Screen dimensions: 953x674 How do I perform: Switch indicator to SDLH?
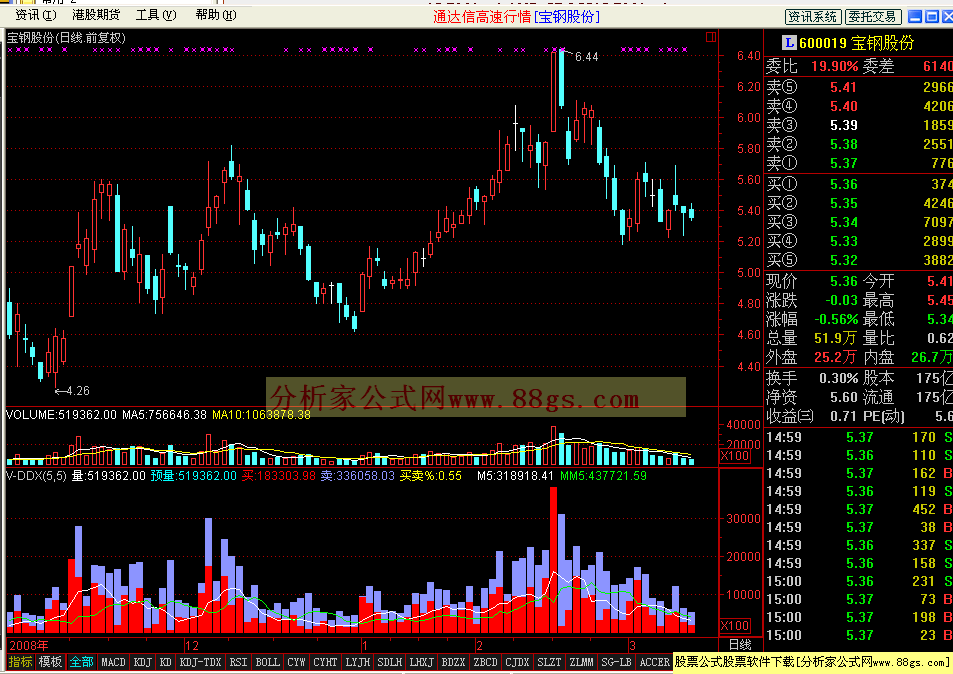click(x=390, y=662)
